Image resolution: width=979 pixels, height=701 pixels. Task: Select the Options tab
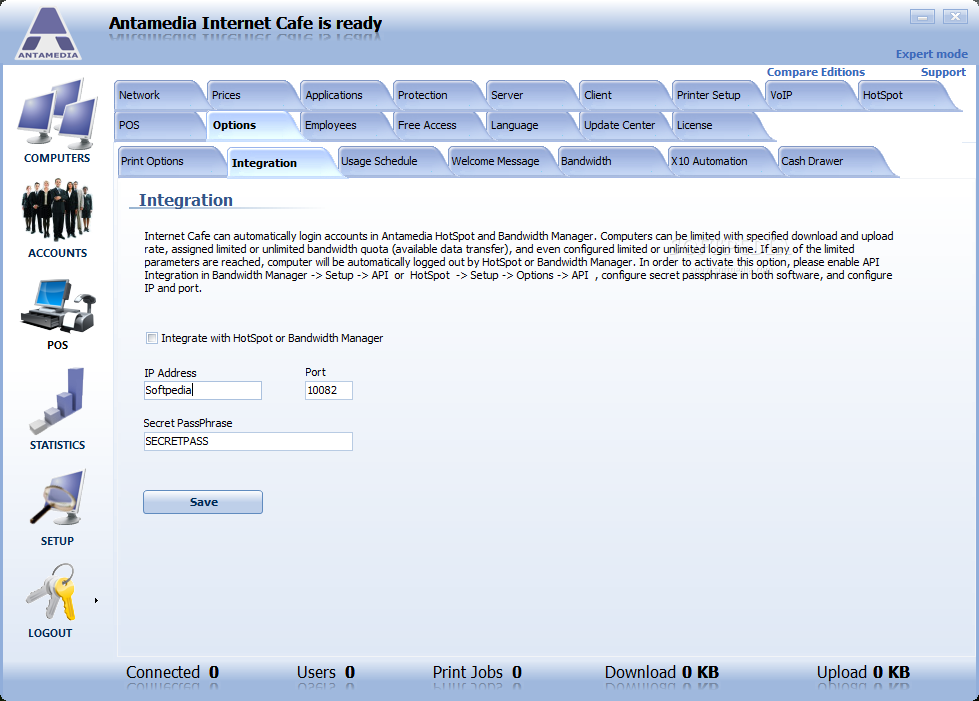(x=251, y=125)
